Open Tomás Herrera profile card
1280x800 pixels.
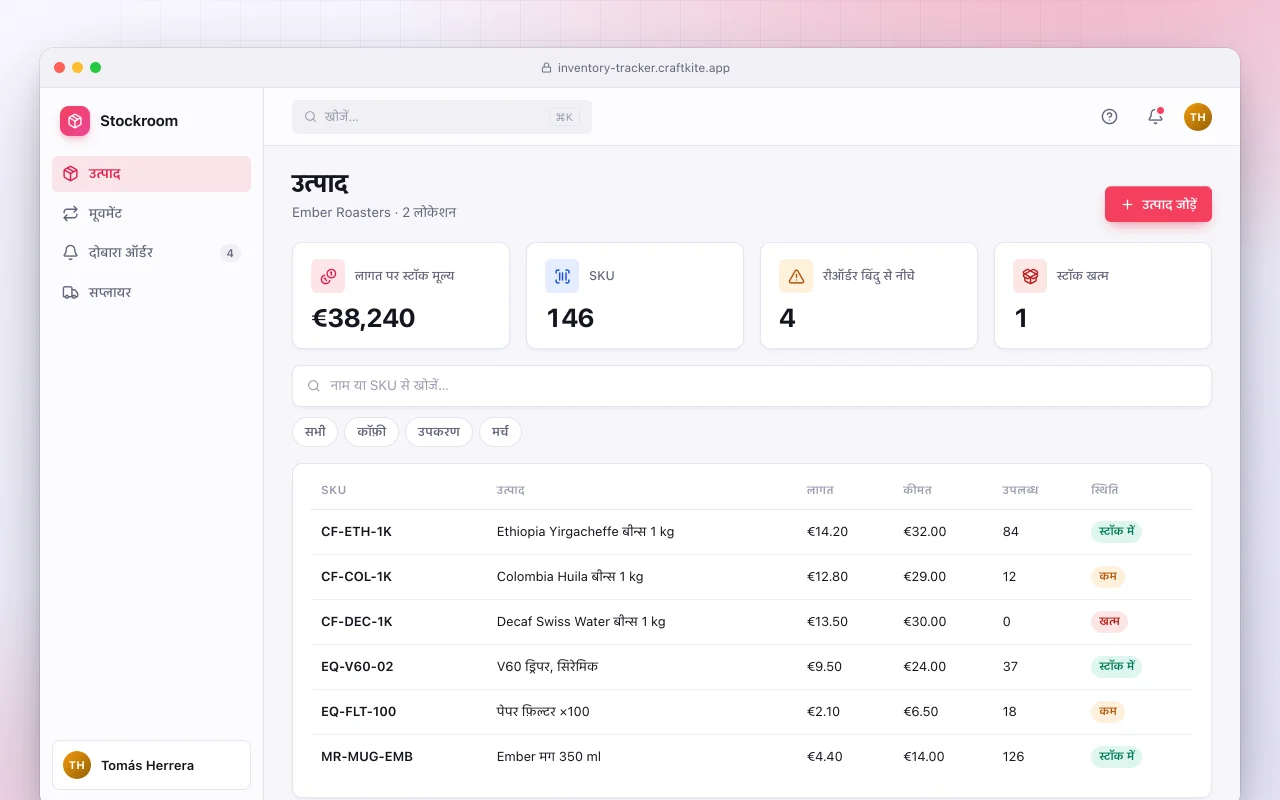[x=151, y=765]
